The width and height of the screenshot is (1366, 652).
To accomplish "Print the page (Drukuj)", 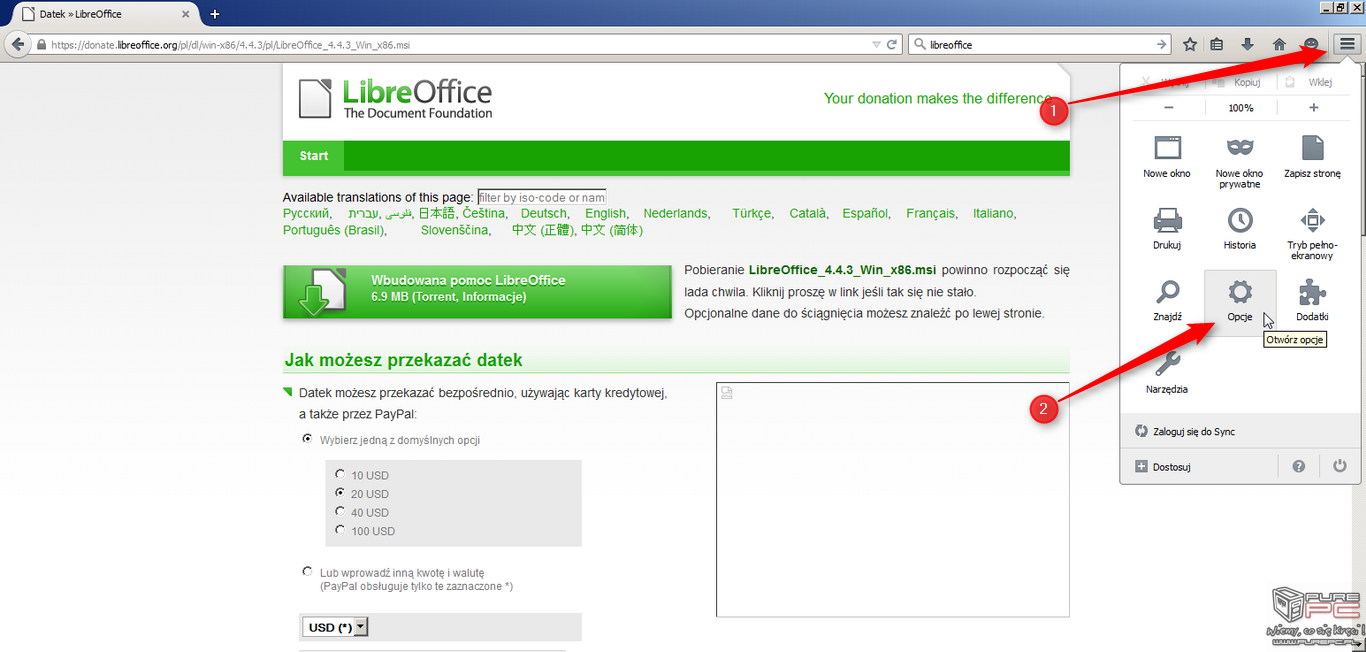I will (x=1167, y=229).
